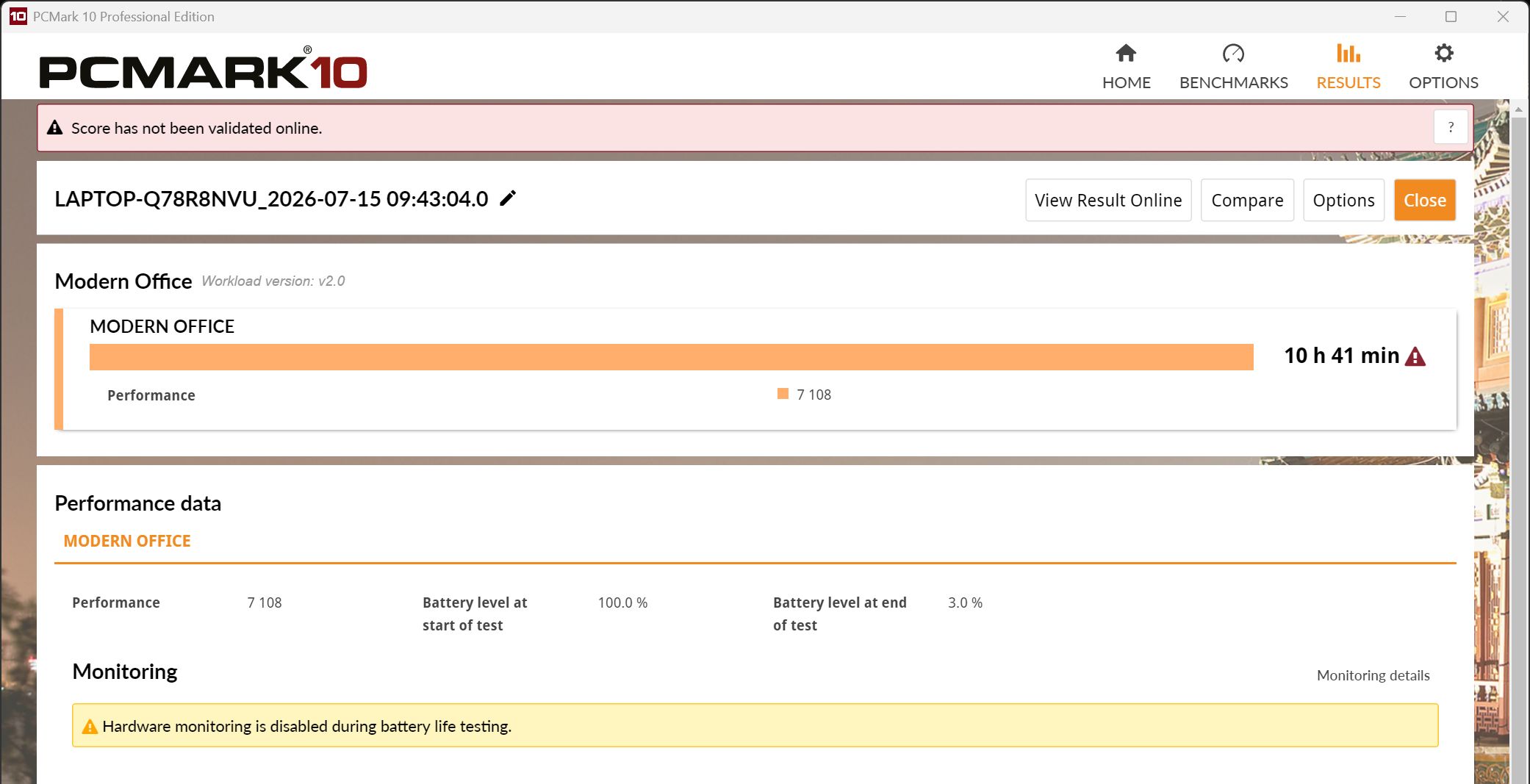Click the Compare button

click(x=1247, y=200)
